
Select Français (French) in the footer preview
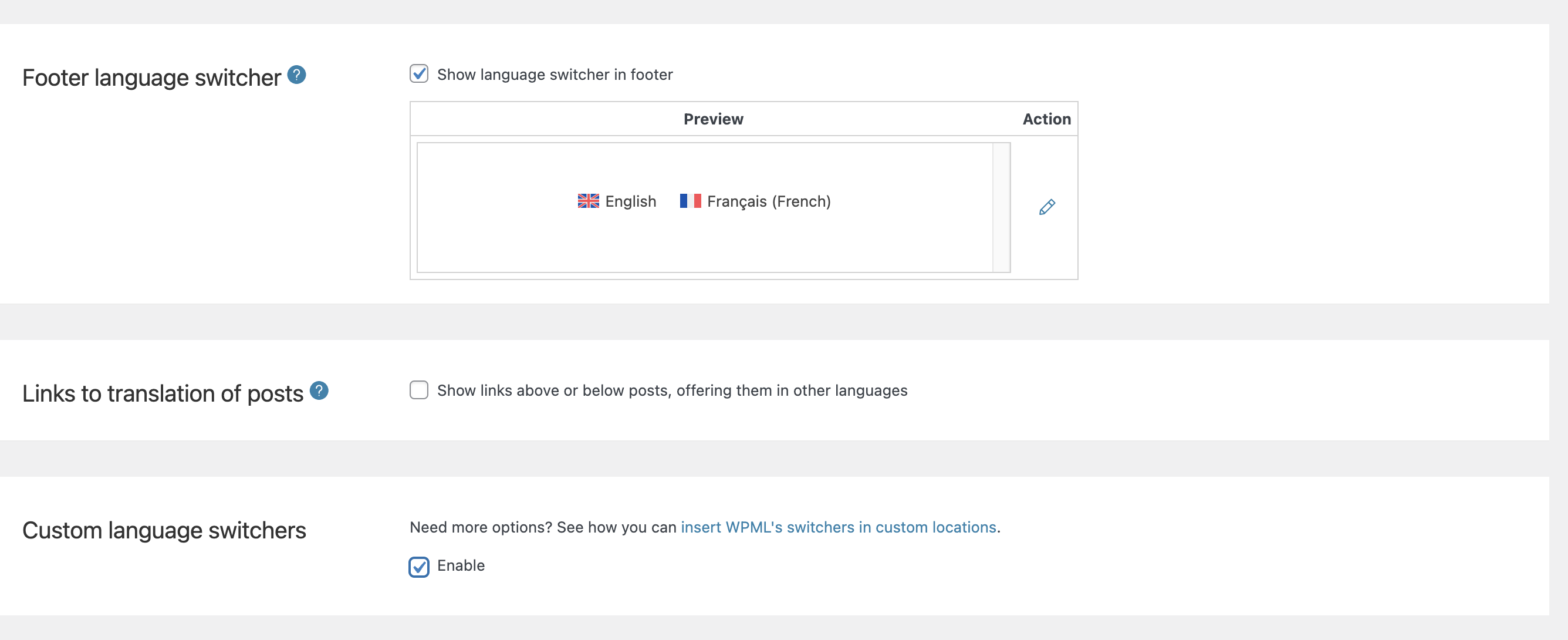point(769,201)
